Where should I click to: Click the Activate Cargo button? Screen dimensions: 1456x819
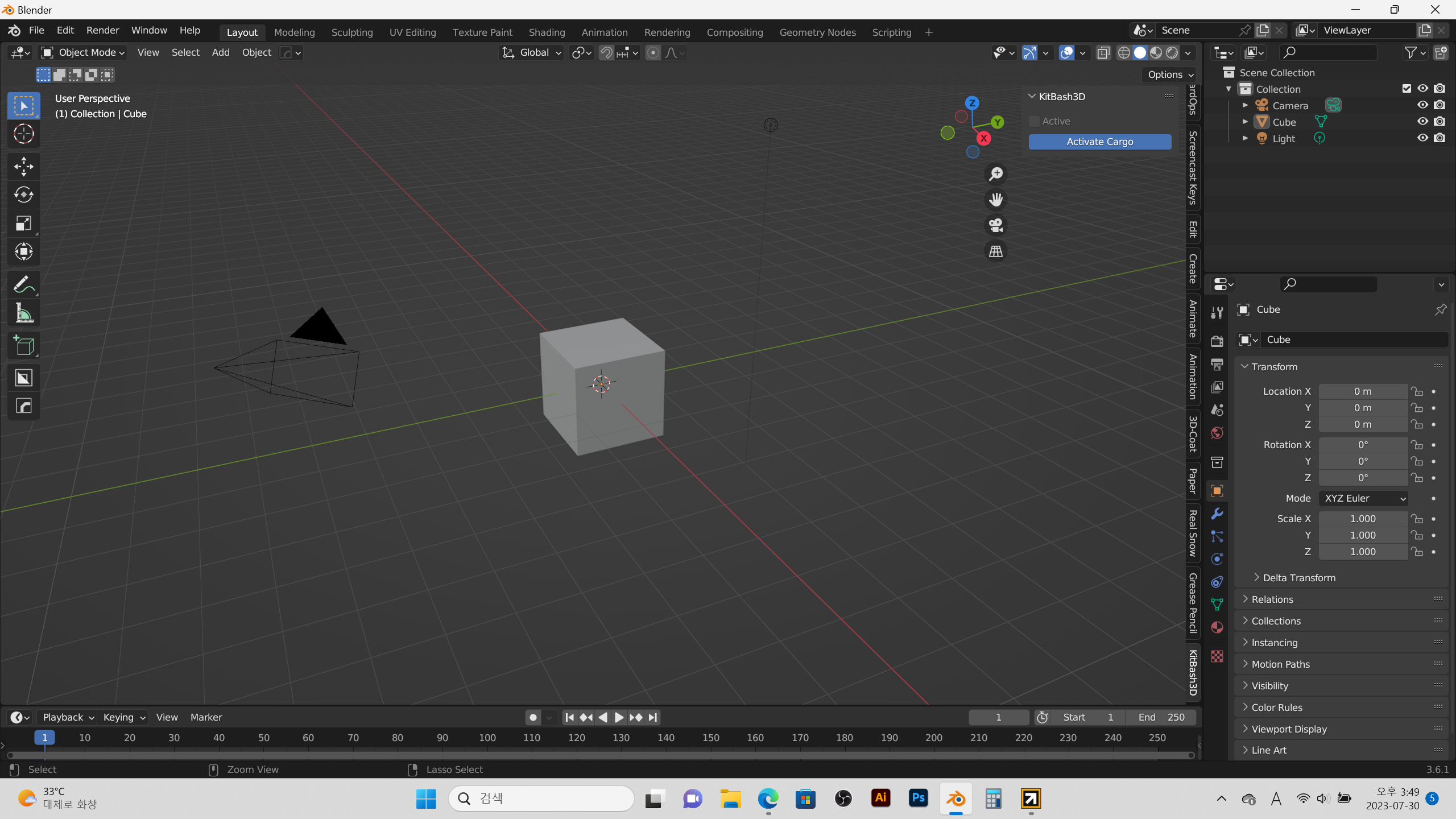pos(1099,142)
